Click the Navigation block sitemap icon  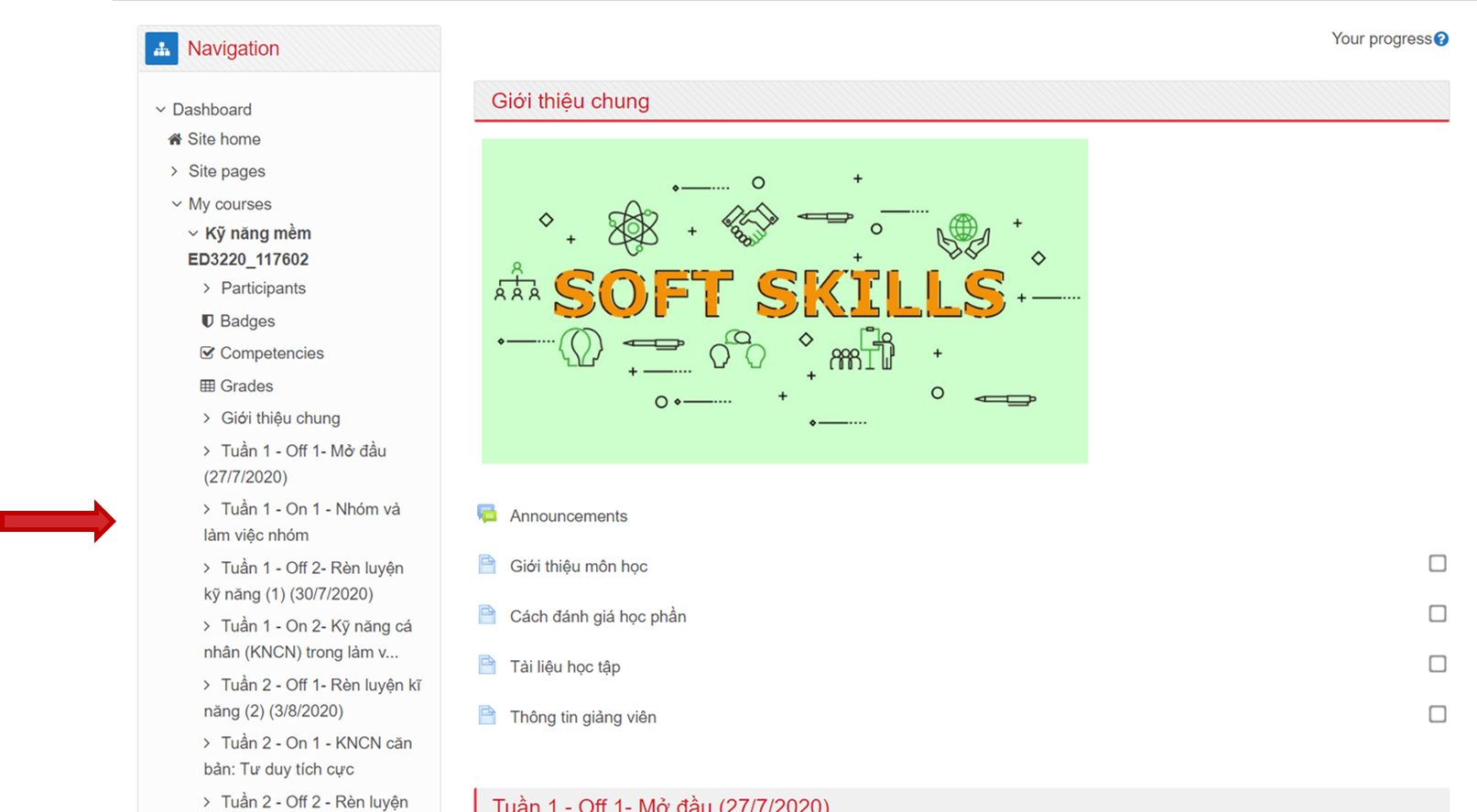[161, 49]
